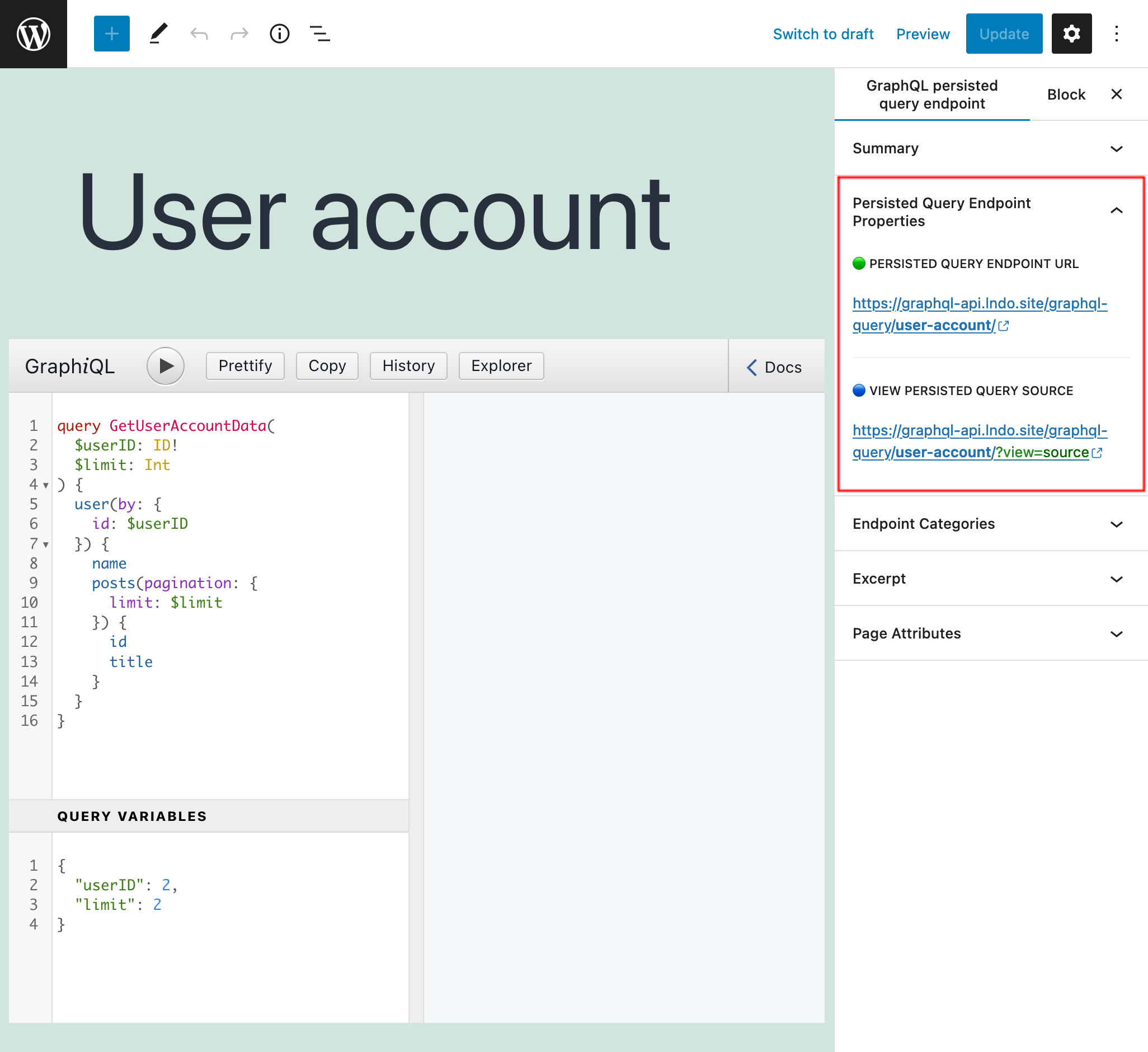Click the external-link icon after user-account URL

(x=1003, y=326)
